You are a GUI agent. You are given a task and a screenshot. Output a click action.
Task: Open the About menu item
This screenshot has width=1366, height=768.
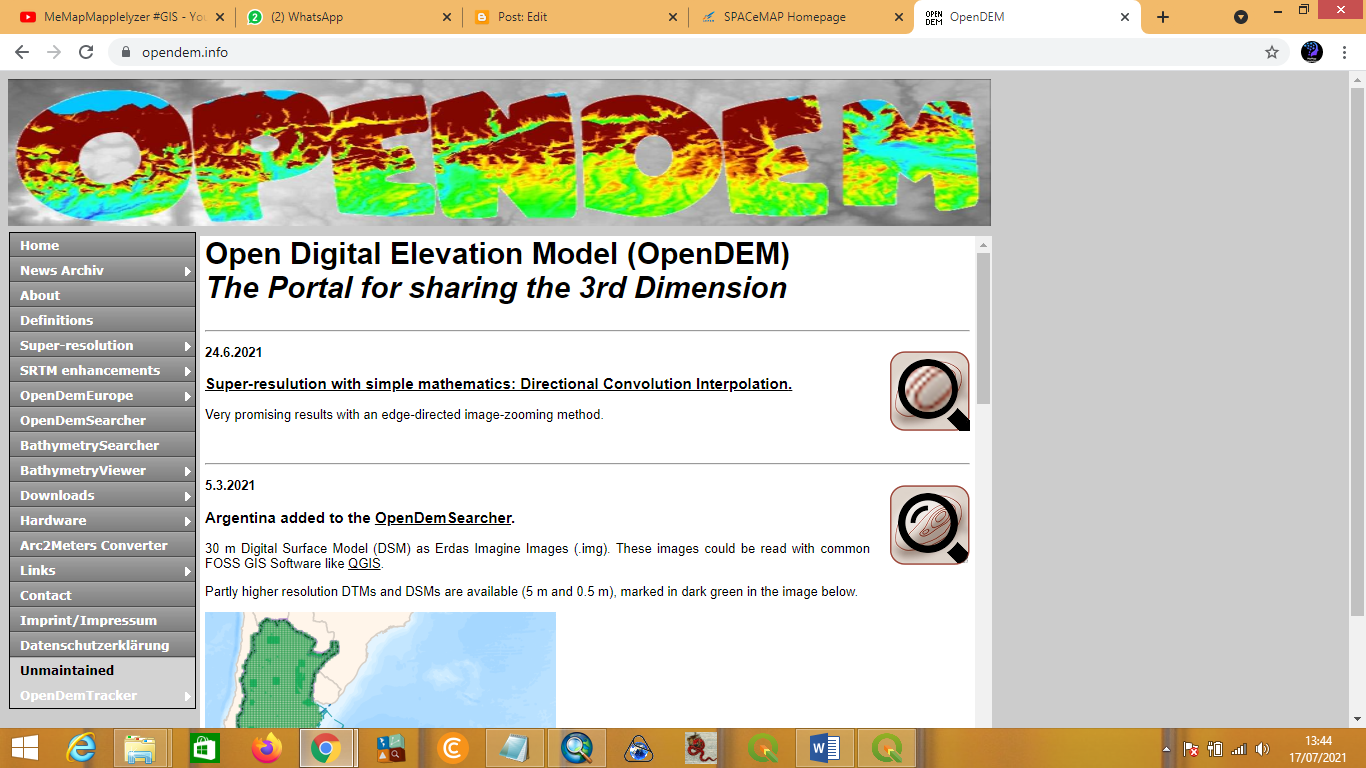tap(102, 295)
